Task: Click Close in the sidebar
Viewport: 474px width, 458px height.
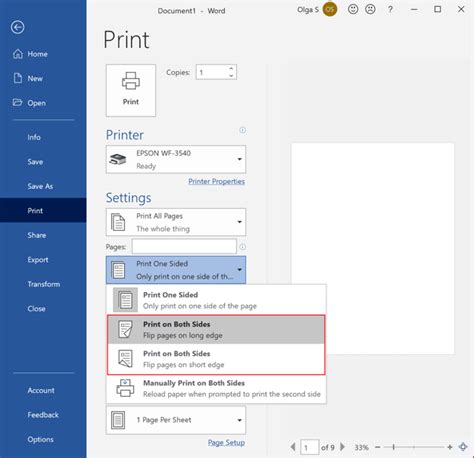Action: coord(36,309)
